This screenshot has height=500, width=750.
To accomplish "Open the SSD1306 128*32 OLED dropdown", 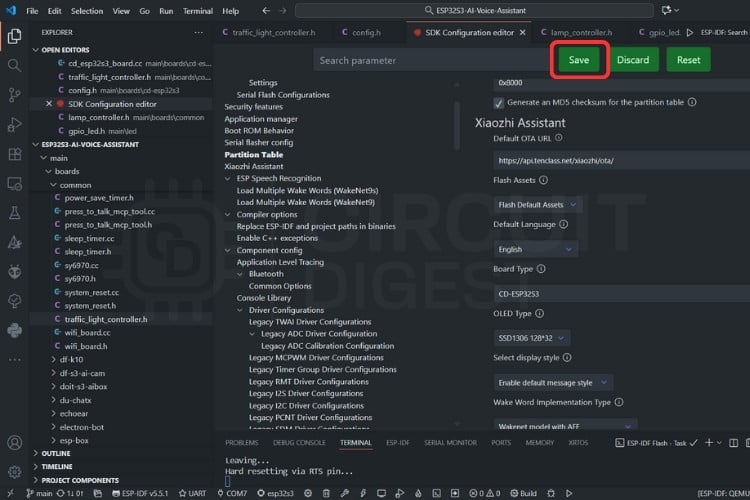I will (x=531, y=338).
